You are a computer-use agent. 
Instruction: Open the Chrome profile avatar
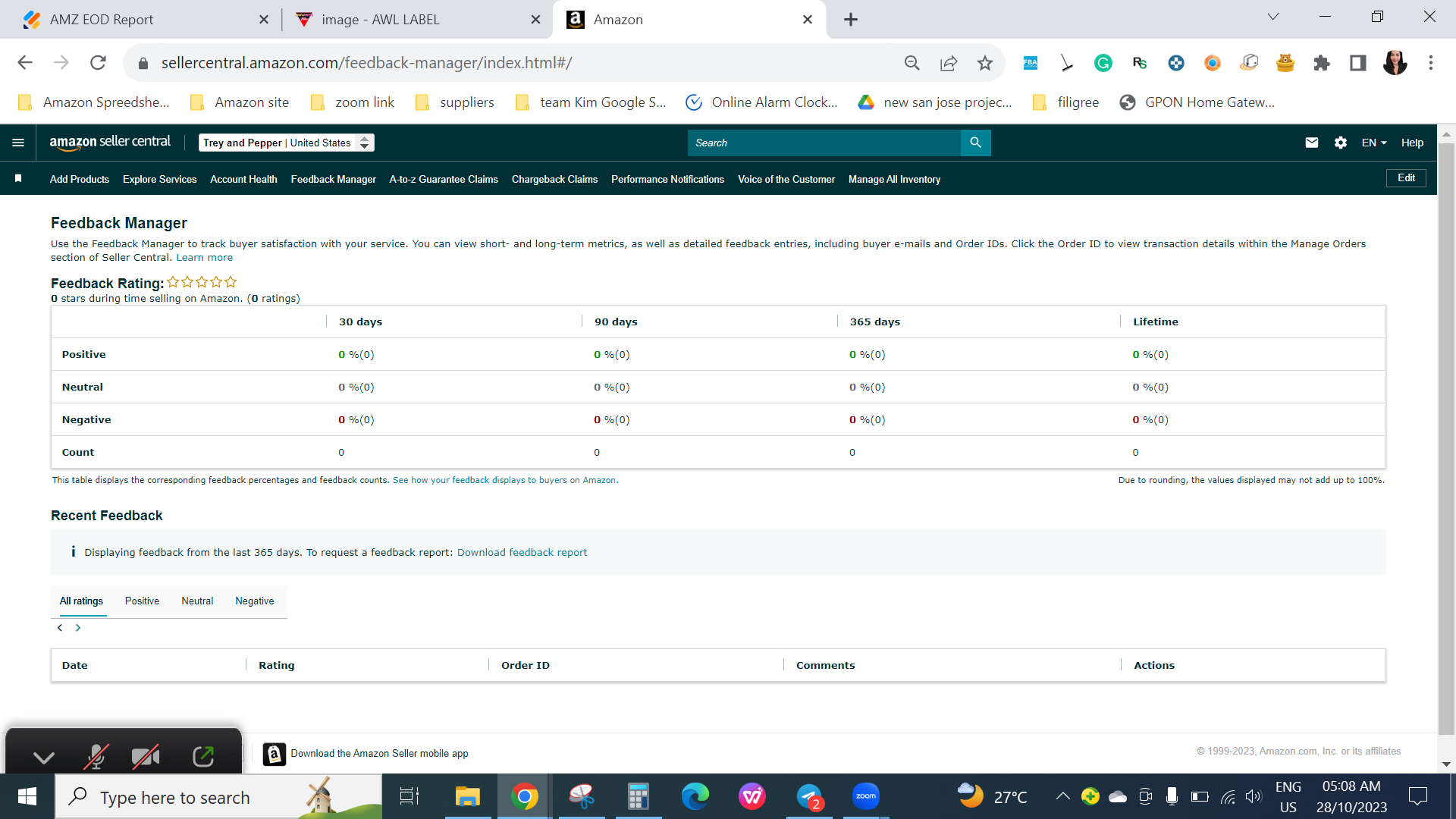click(x=1395, y=63)
